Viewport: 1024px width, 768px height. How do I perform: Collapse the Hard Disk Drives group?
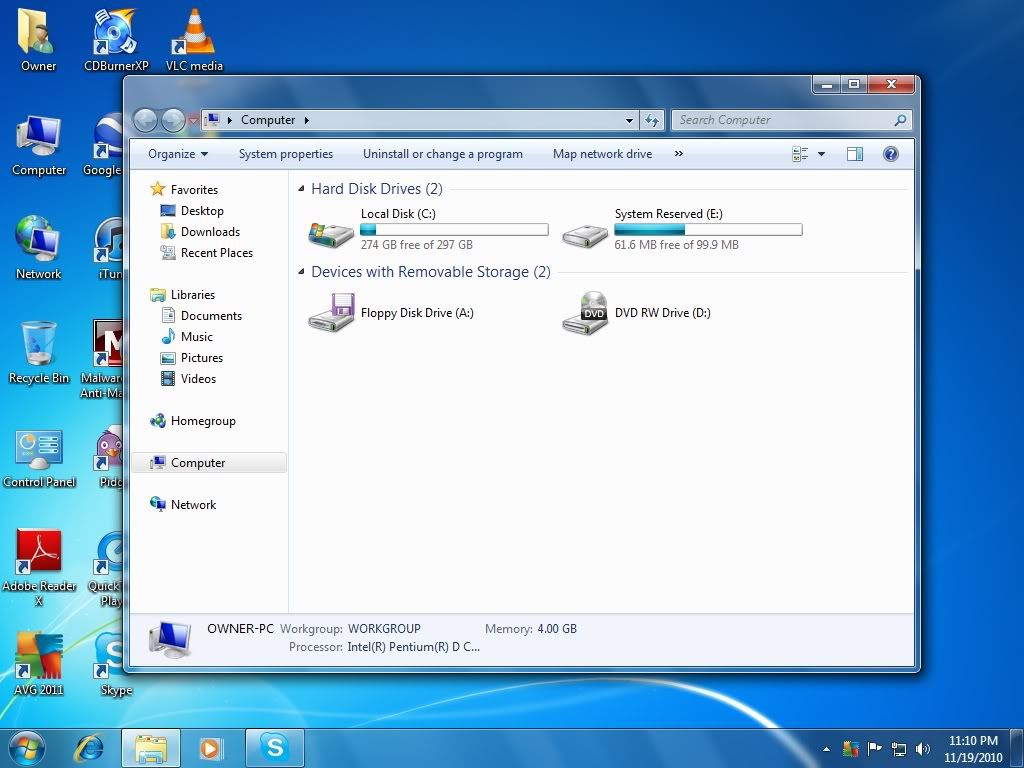(x=301, y=189)
